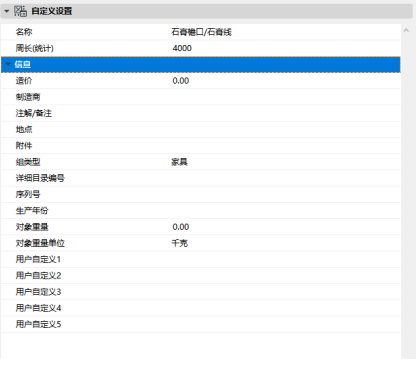This screenshot has width=419, height=382.
Task: Edit the 石膏檐口/石膏线 name value
Action: tap(201, 32)
